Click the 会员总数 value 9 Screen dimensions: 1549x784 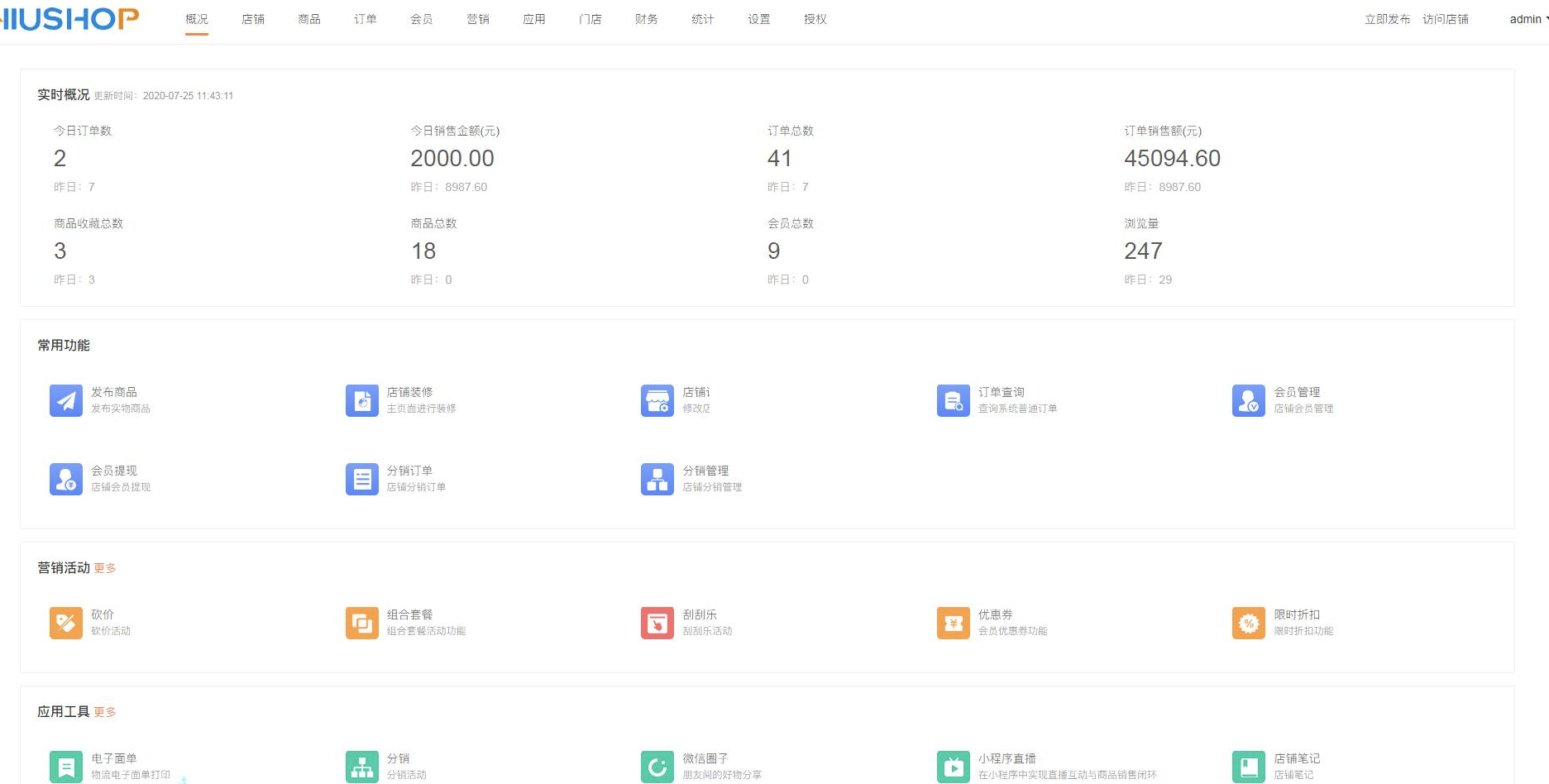point(774,251)
